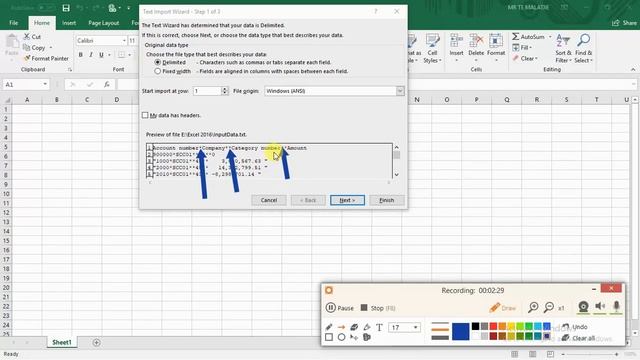Open recorder text size 17 dropdown
The image size is (640, 360).
pos(416,327)
